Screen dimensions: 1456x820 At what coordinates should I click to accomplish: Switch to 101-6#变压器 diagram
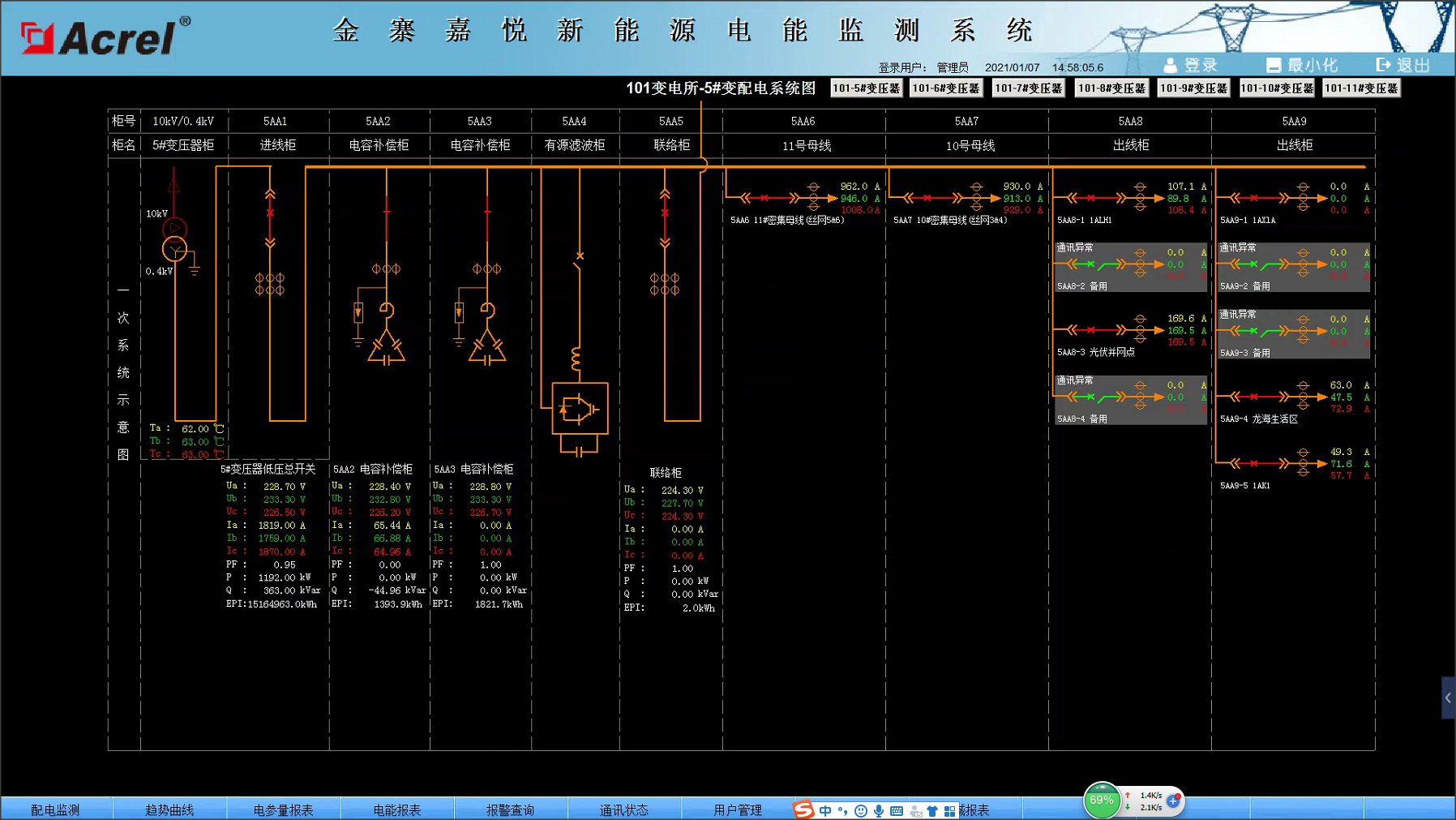point(946,88)
